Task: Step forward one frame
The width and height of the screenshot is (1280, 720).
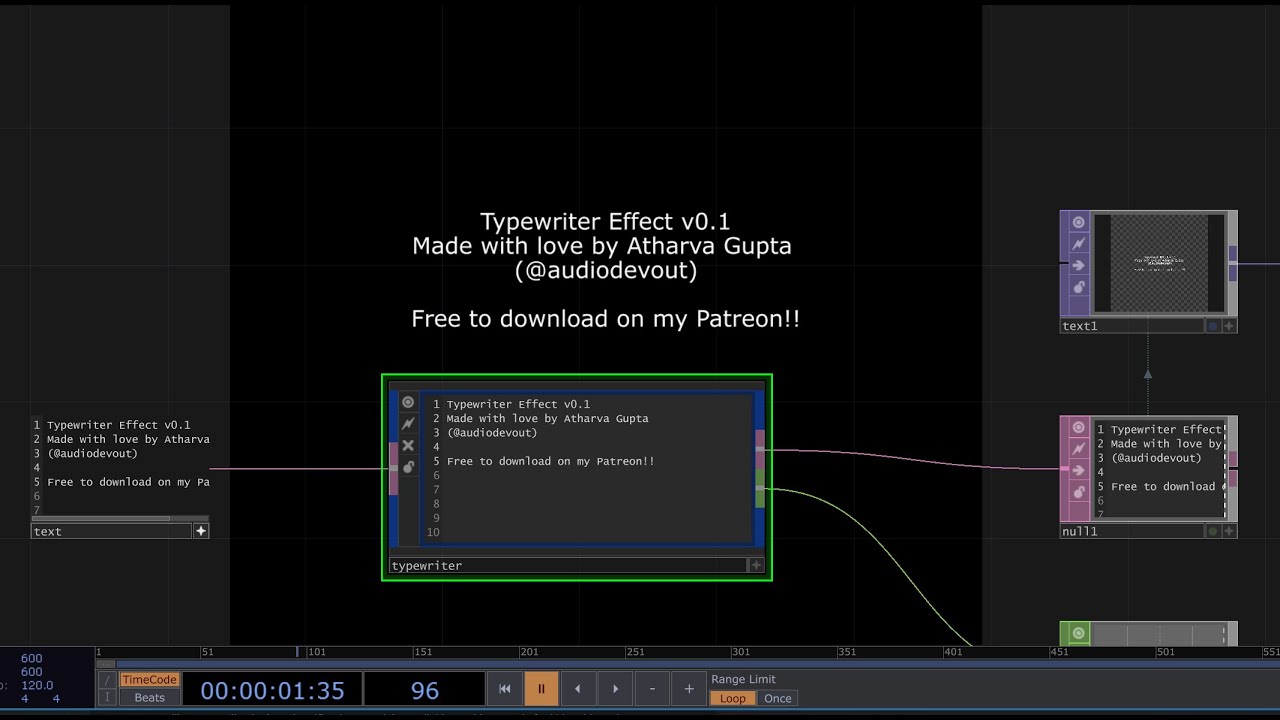Action: coord(615,688)
